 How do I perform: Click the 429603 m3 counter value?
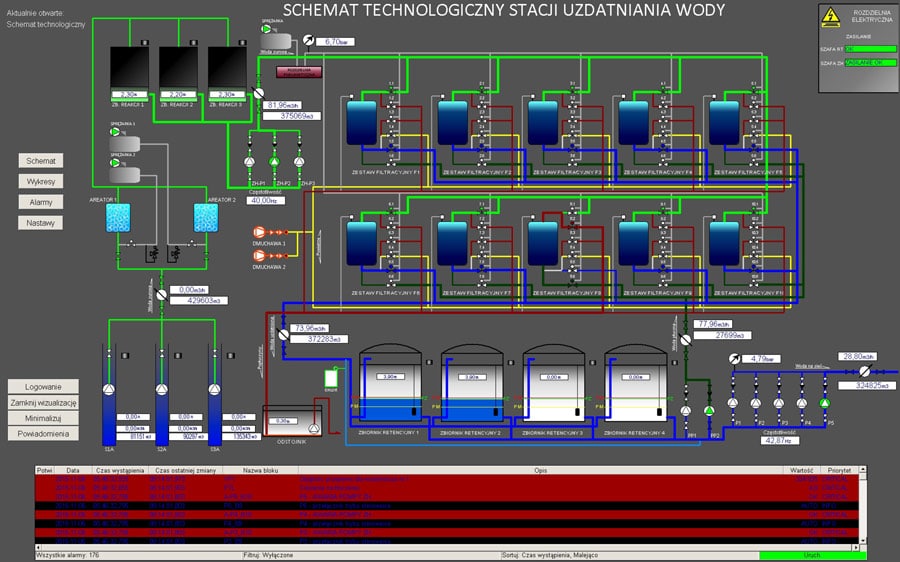199,300
